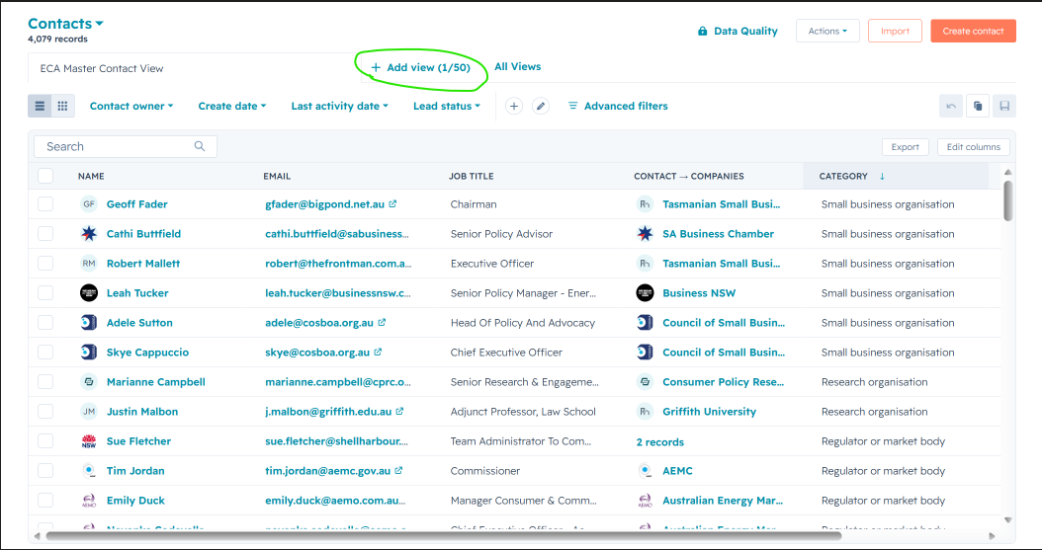Screen dimensions: 1042x550
Task: Click the vertical scrollbar thumb
Action: 1007,200
